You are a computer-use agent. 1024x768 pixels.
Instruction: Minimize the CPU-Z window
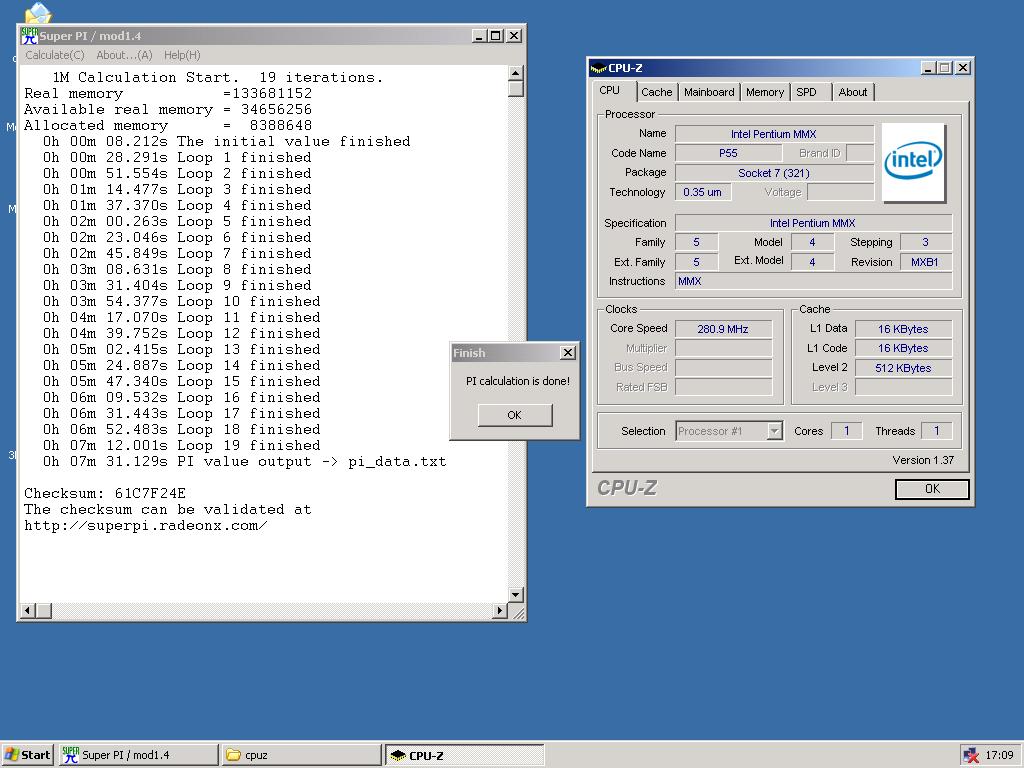click(929, 67)
